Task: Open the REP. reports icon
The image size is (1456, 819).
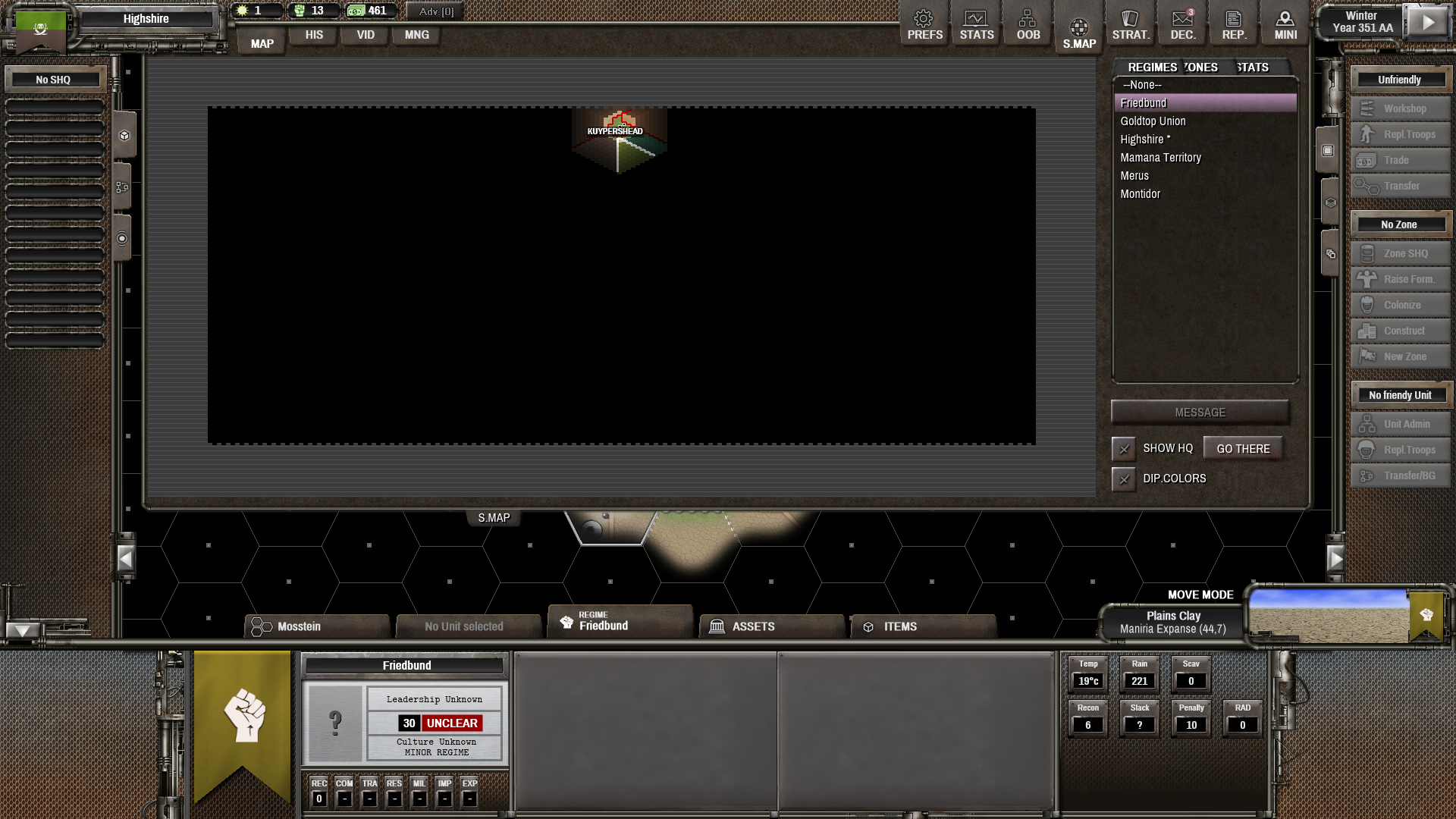Action: (x=1234, y=24)
